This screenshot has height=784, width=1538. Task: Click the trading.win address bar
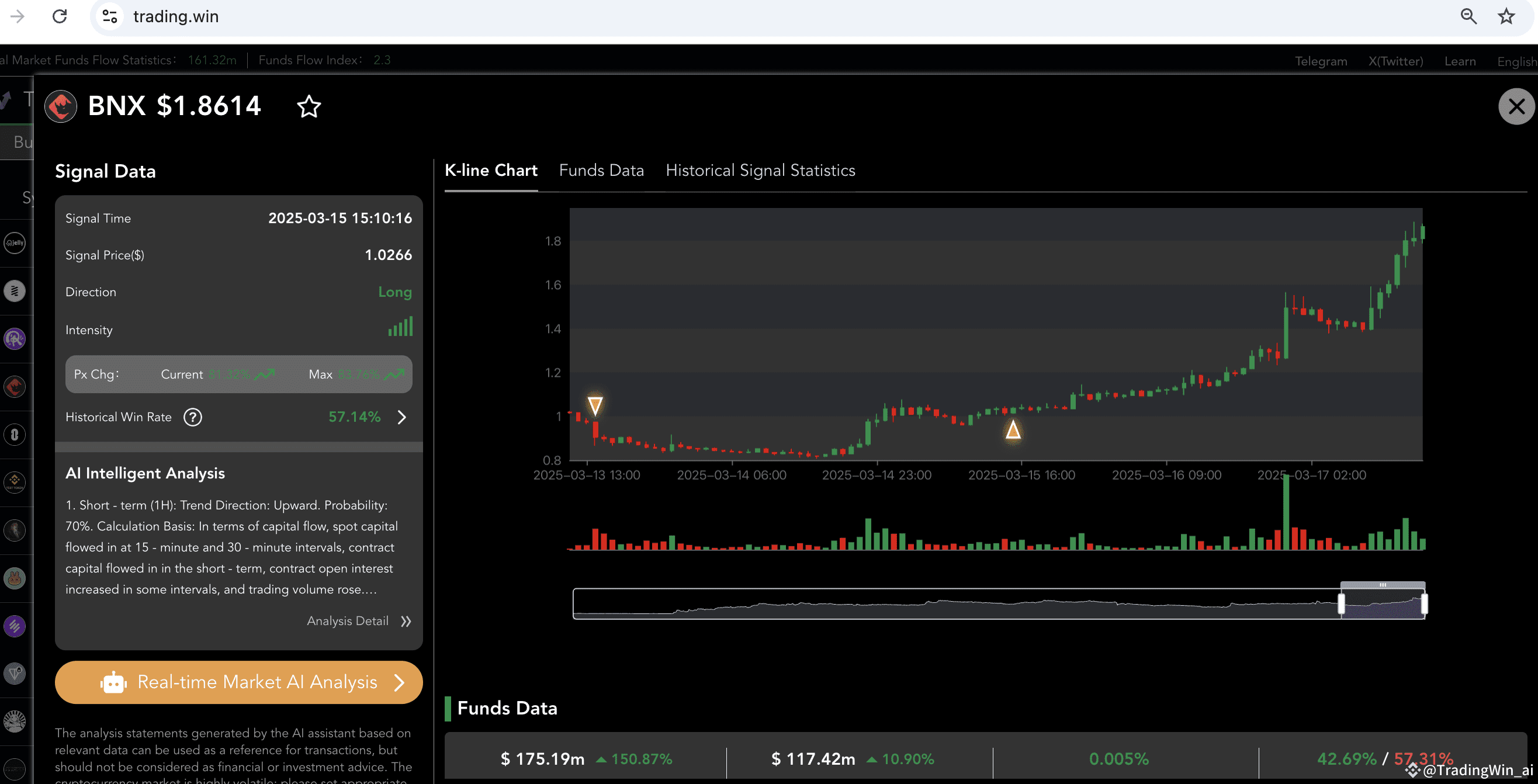[776, 16]
